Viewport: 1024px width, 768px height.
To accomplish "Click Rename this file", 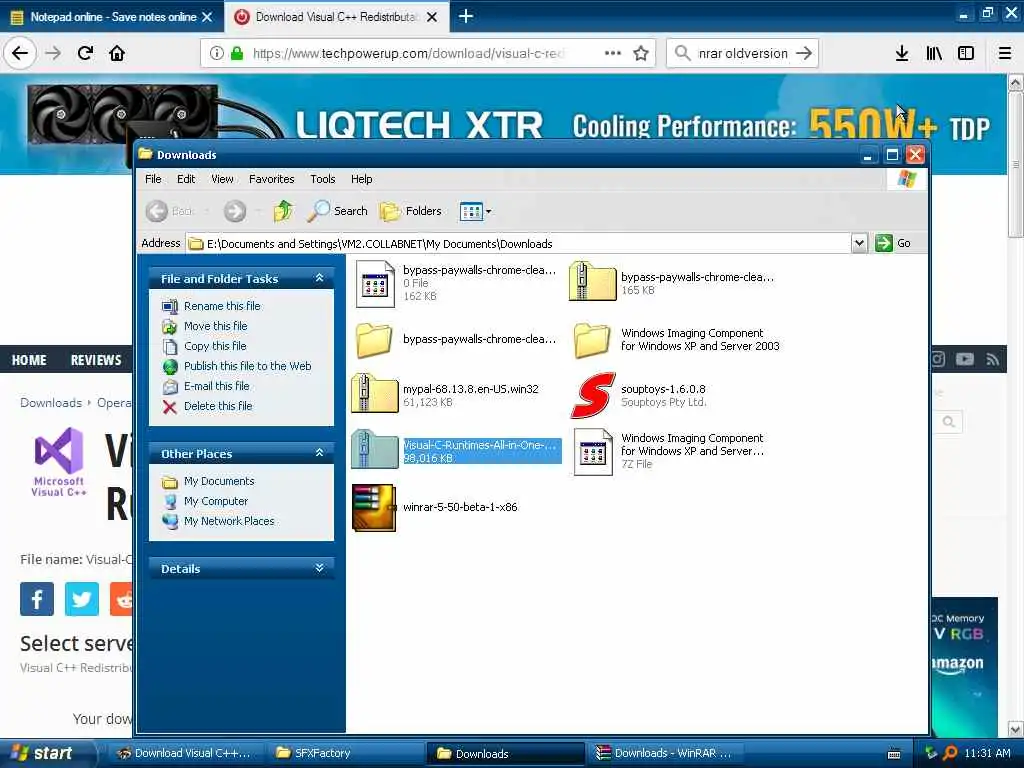I will (x=222, y=306).
